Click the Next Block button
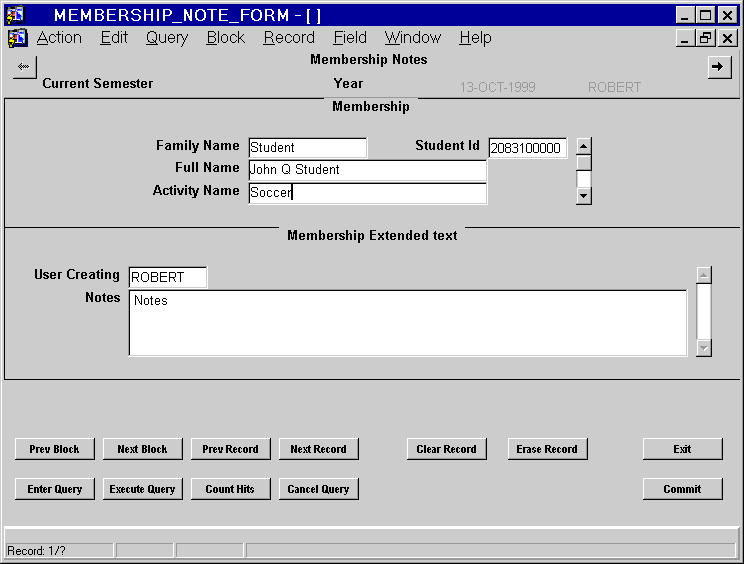 click(x=142, y=449)
